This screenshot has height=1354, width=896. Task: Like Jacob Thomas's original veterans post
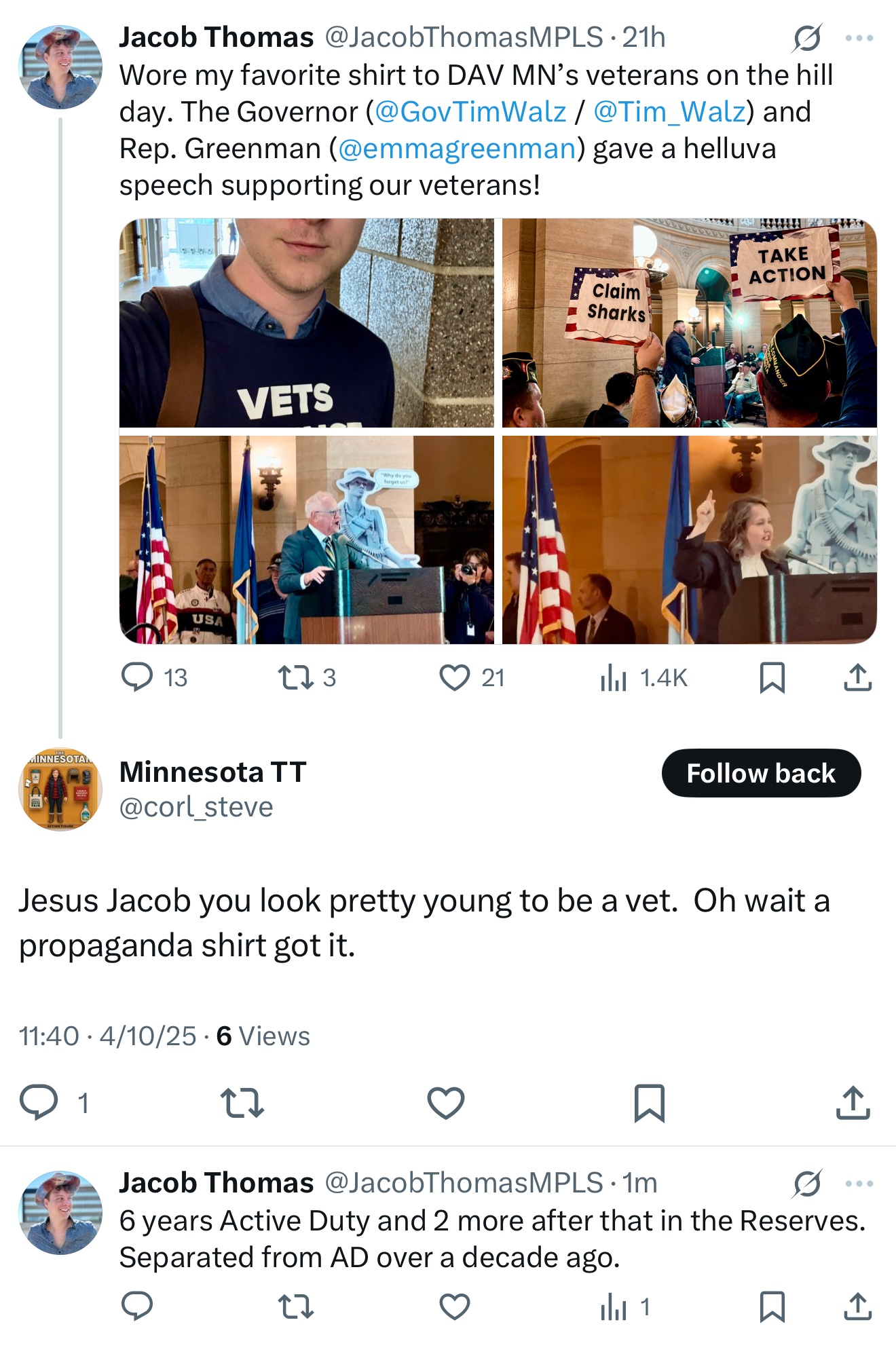455,677
